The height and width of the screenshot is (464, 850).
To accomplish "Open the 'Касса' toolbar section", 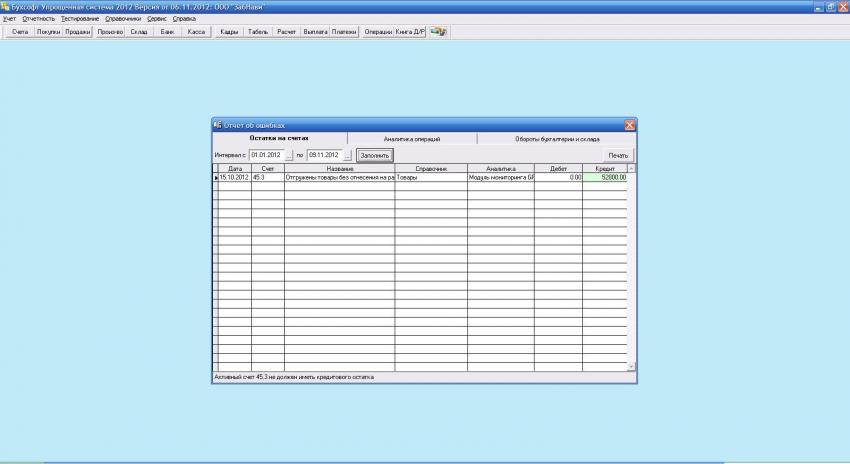I will coord(197,32).
